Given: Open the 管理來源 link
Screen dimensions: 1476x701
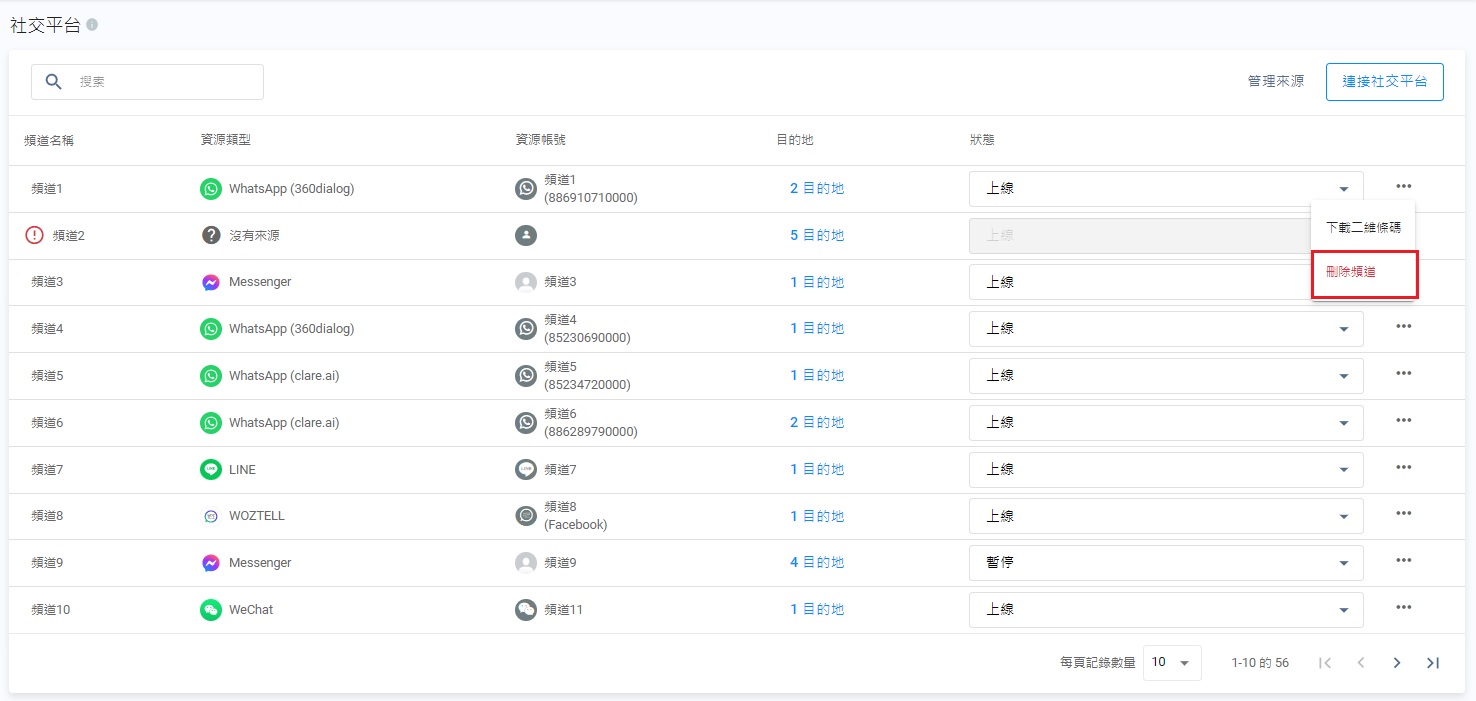Looking at the screenshot, I should pyautogui.click(x=1275, y=82).
